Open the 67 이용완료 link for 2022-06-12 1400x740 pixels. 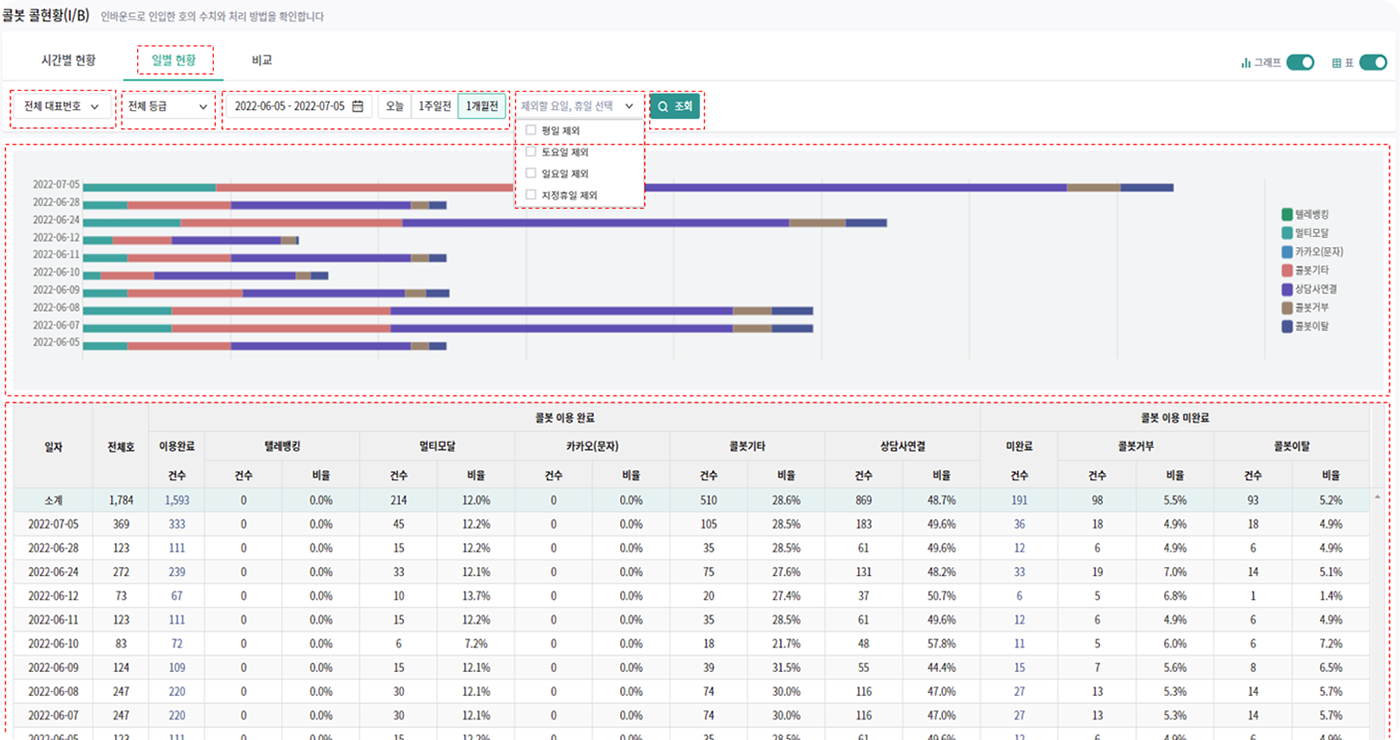point(177,596)
